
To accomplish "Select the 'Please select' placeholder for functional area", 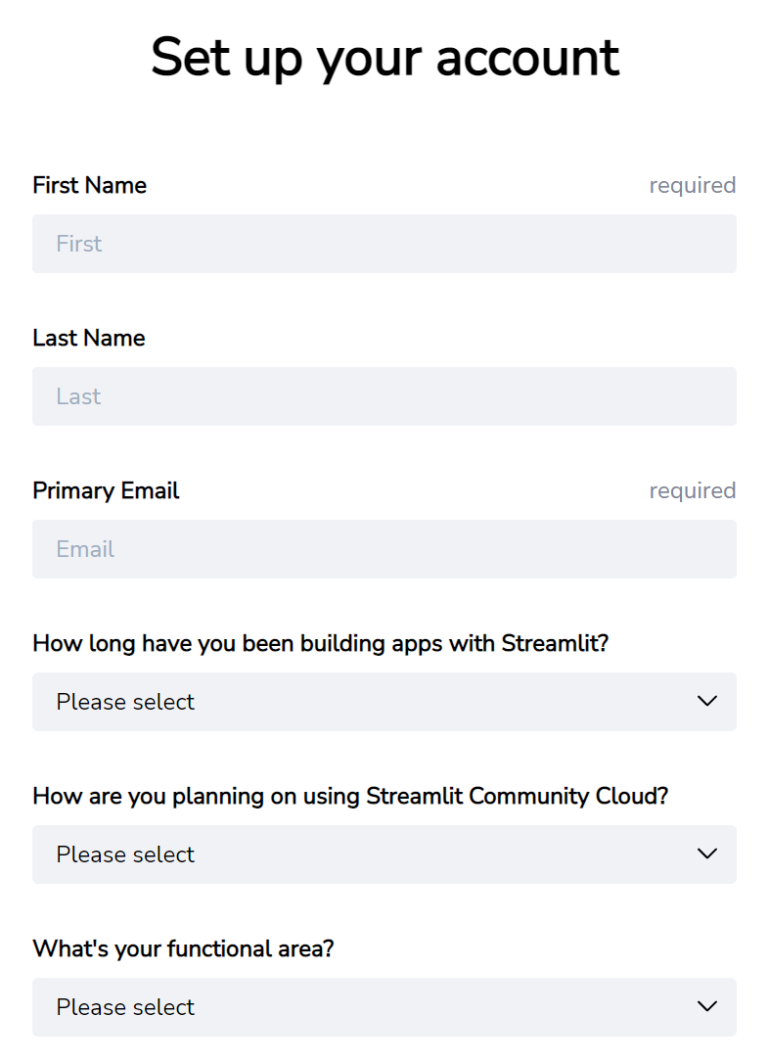I will tap(124, 1007).
